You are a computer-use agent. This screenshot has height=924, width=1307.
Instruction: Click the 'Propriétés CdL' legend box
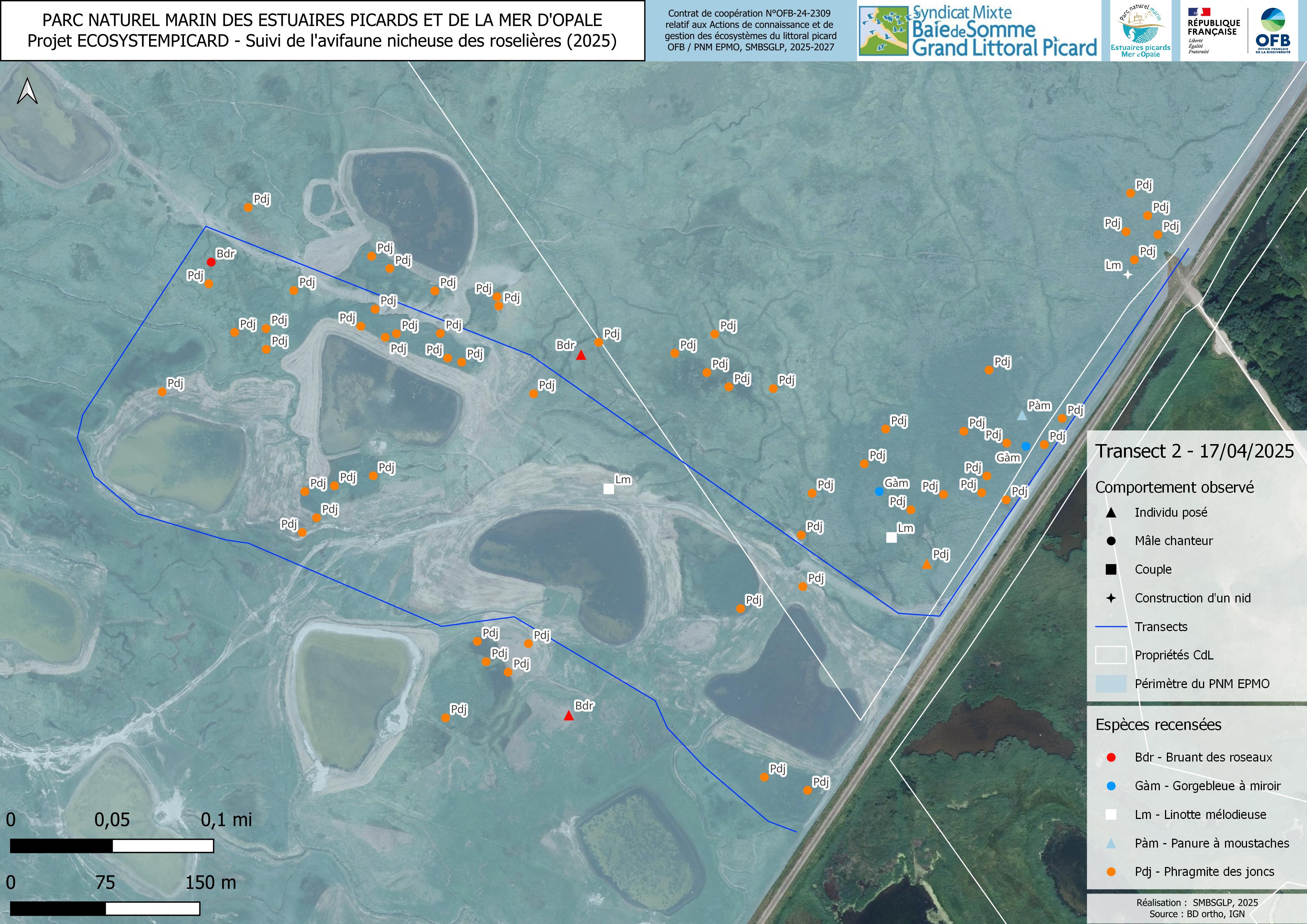click(1111, 655)
